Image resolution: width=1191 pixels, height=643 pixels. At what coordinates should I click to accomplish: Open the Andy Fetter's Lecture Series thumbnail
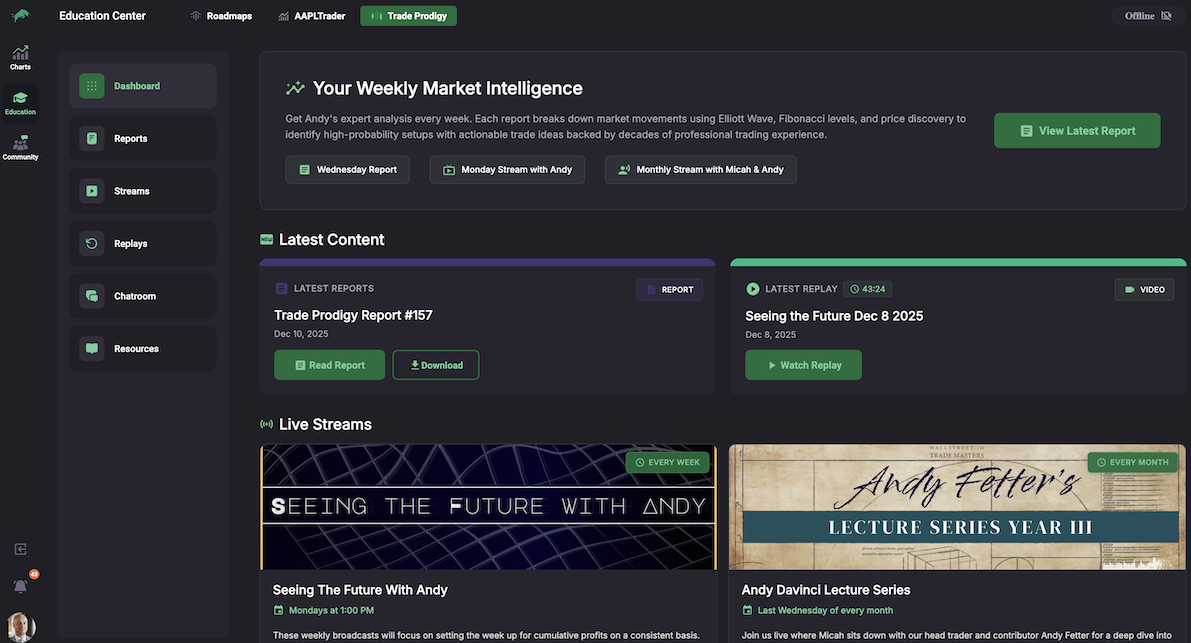click(958, 507)
